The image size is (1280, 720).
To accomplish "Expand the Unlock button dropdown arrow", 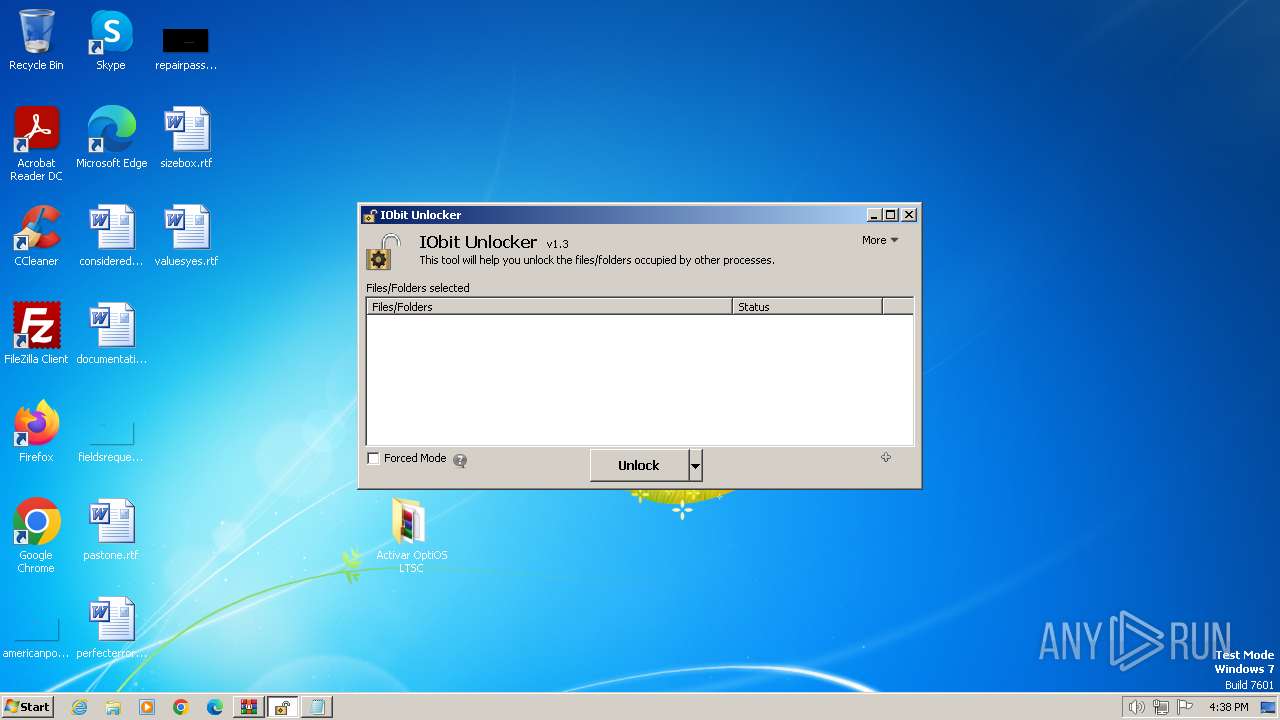I will 696,465.
